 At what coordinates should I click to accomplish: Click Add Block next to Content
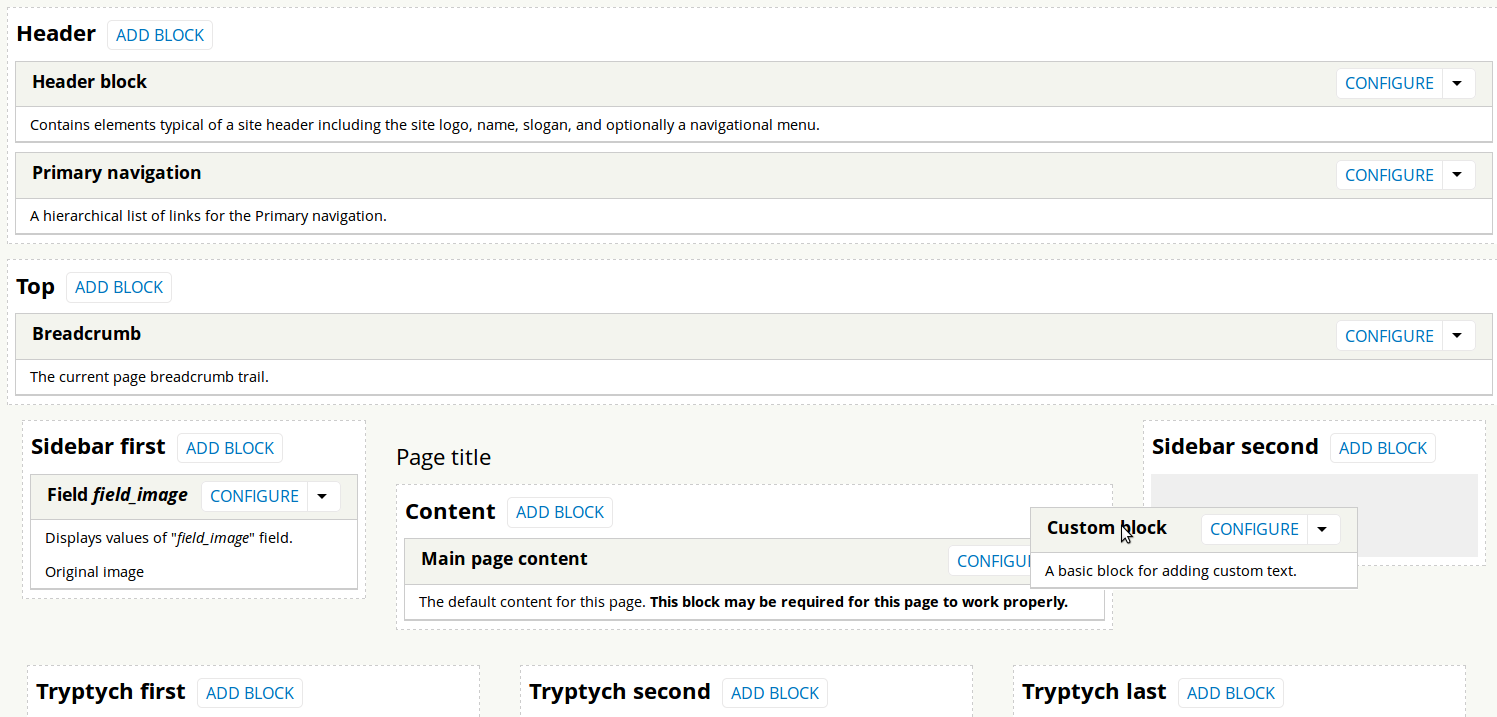[x=560, y=512]
